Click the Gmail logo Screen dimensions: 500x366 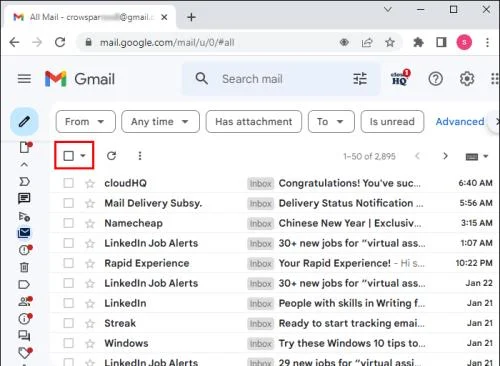pyautogui.click(x=80, y=79)
